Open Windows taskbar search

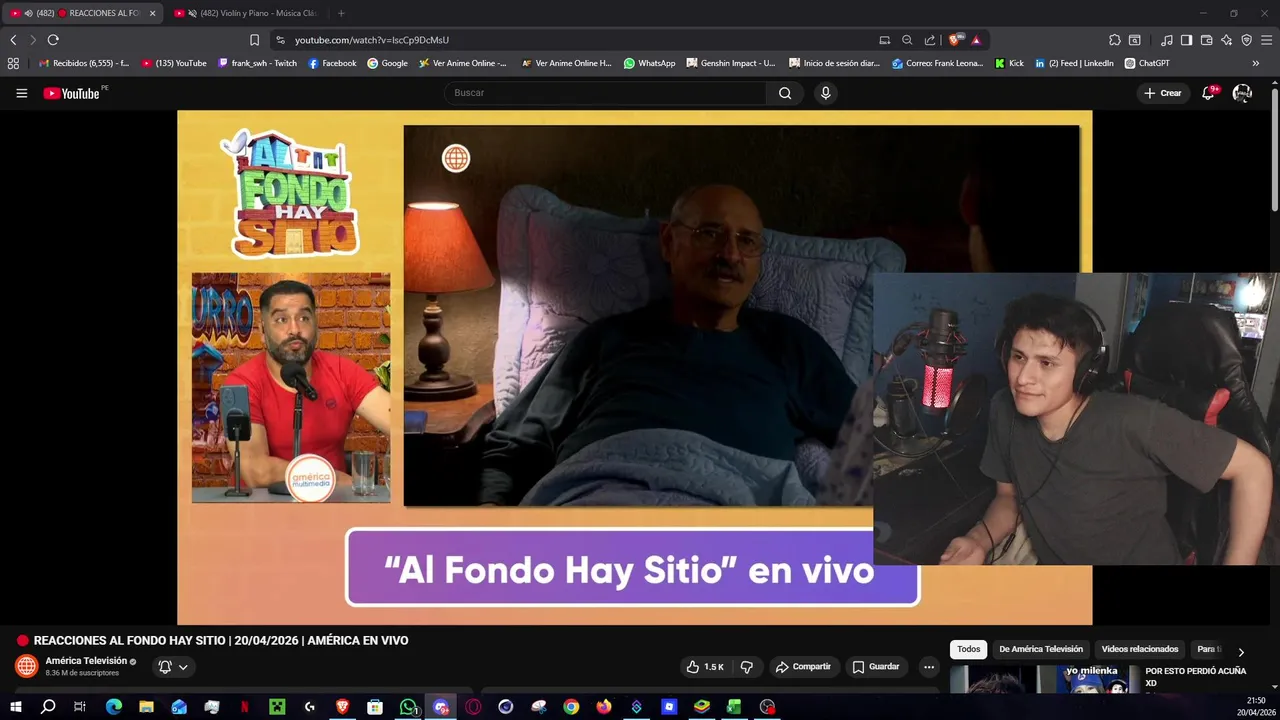pos(48,707)
